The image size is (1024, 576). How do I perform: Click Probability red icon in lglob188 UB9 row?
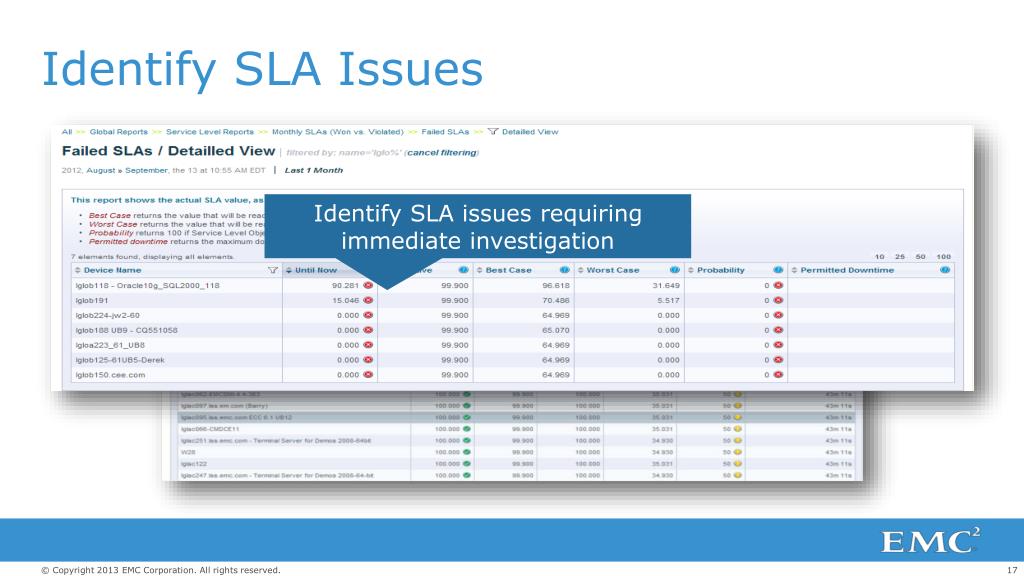tap(778, 330)
